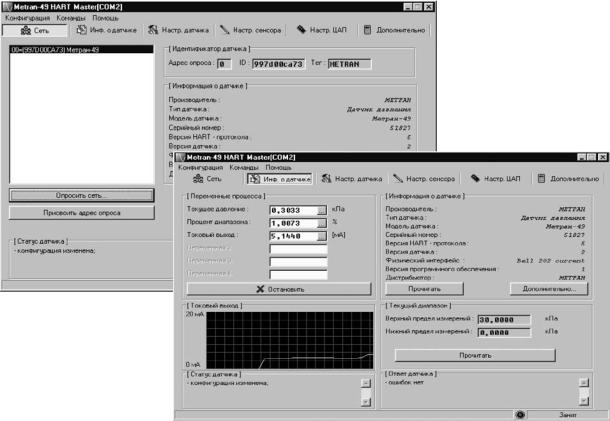This screenshot has height=421, width=610.
Task: Click the small button beside Текущее давление value
Action: pos(322,210)
